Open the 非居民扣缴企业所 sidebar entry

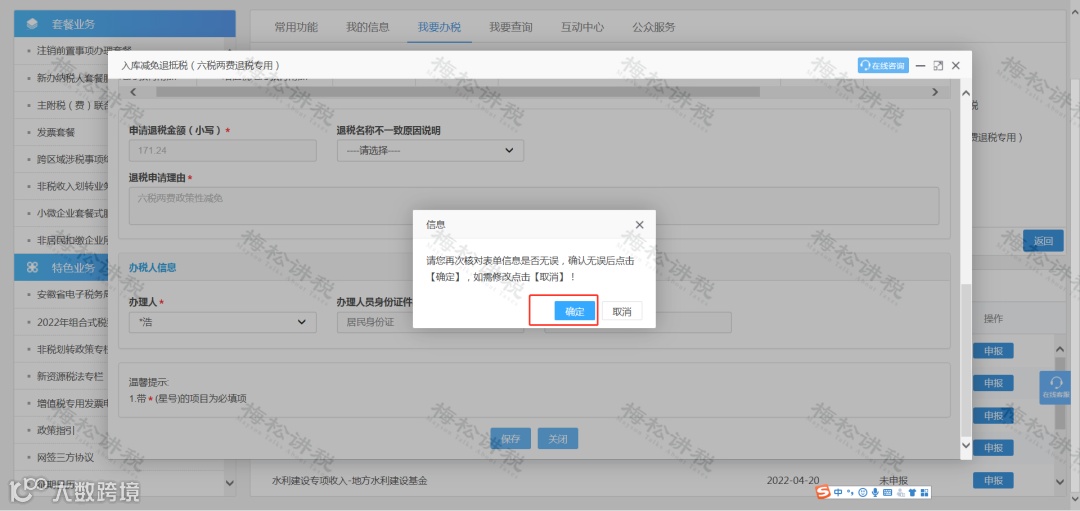tap(72, 240)
